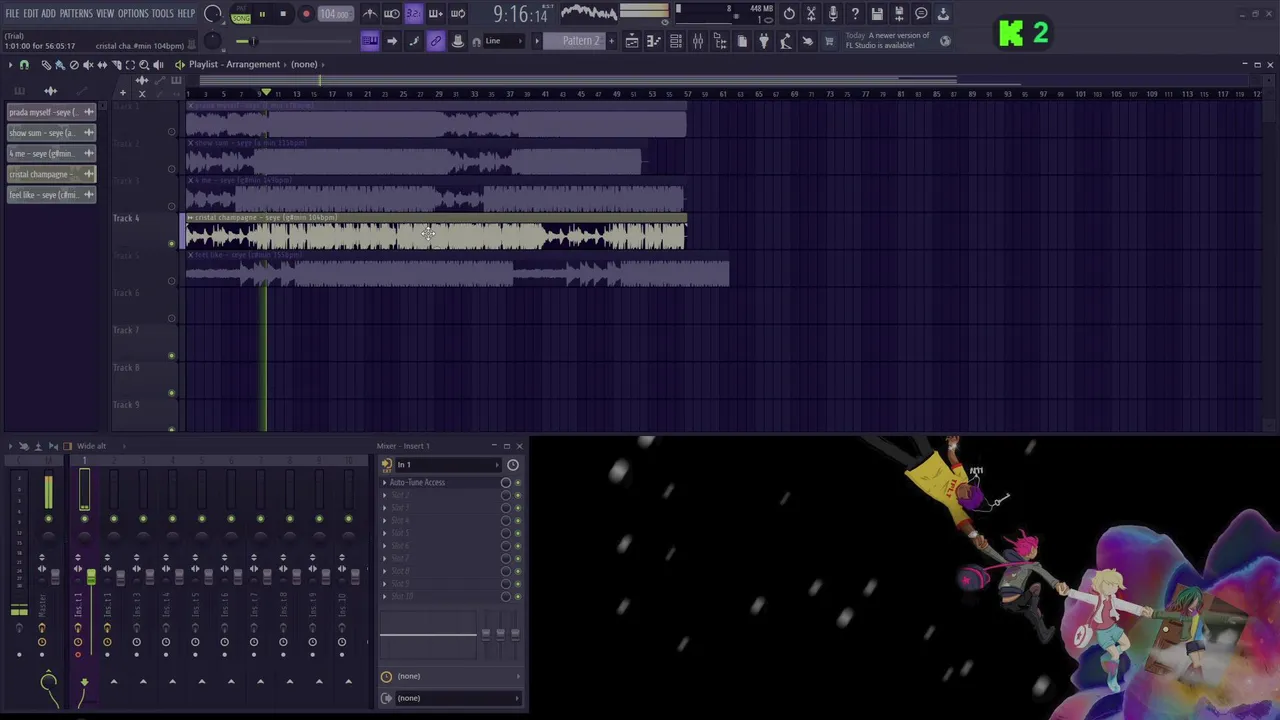Select the 'cristal champagne' clip in picker
The image size is (1280, 720).
(x=51, y=174)
